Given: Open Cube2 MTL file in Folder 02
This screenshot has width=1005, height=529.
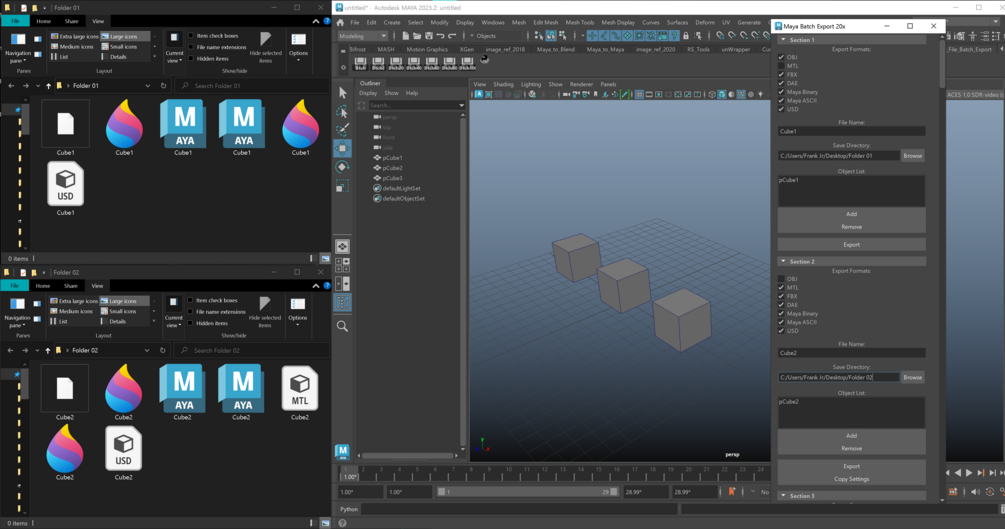Looking at the screenshot, I should coord(300,393).
